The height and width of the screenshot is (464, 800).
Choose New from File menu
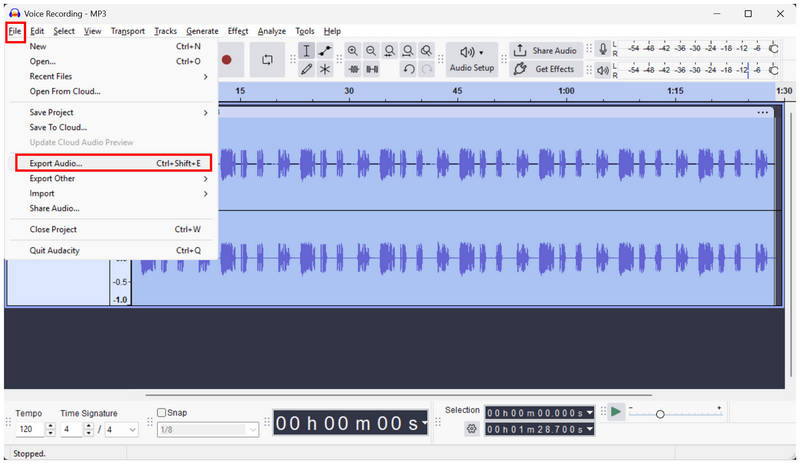(x=113, y=46)
